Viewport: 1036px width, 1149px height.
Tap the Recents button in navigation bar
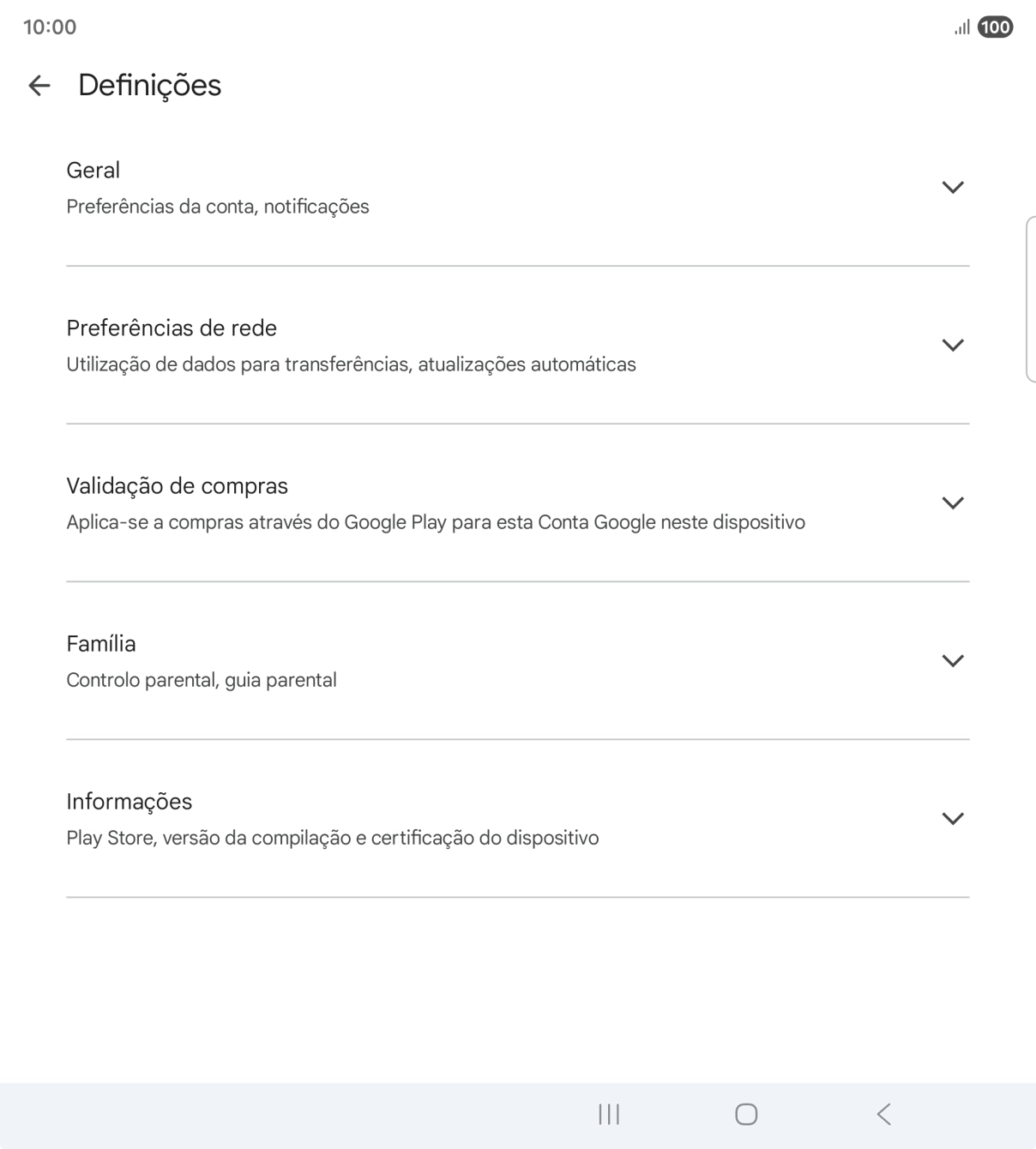[608, 1114]
